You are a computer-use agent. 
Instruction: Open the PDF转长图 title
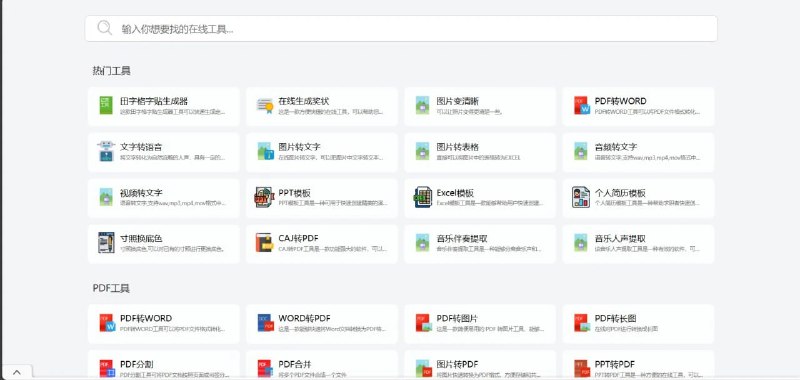pyautogui.click(x=615, y=318)
